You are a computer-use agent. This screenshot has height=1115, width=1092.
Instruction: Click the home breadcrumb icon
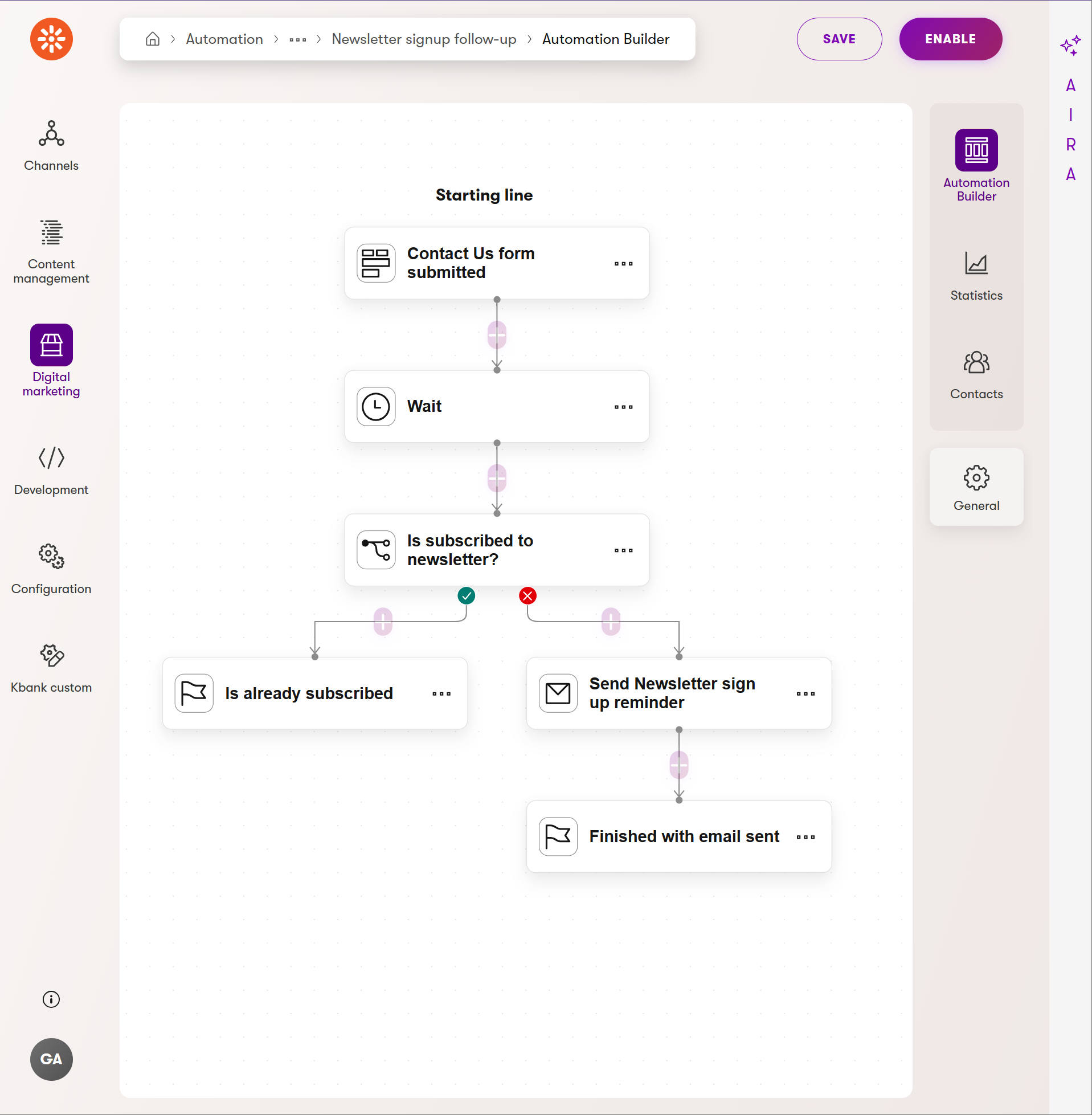153,39
